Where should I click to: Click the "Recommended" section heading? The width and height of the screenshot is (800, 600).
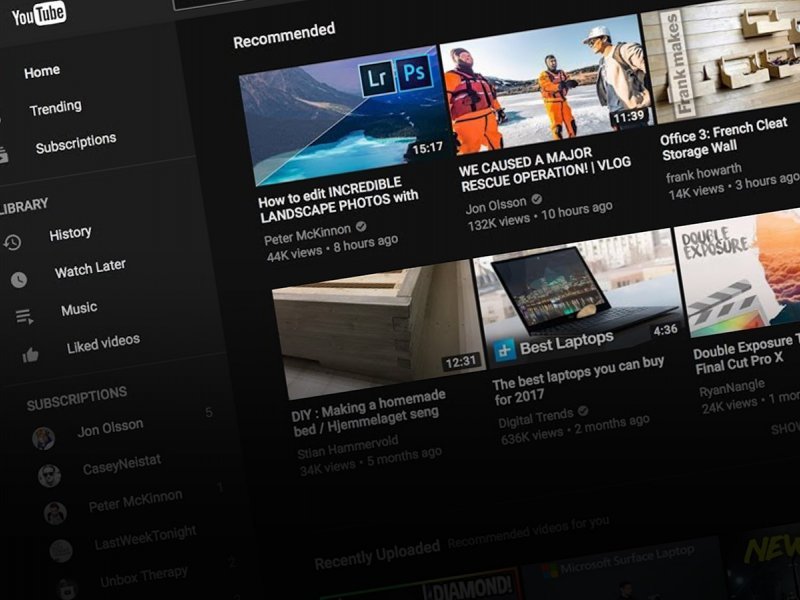point(284,36)
